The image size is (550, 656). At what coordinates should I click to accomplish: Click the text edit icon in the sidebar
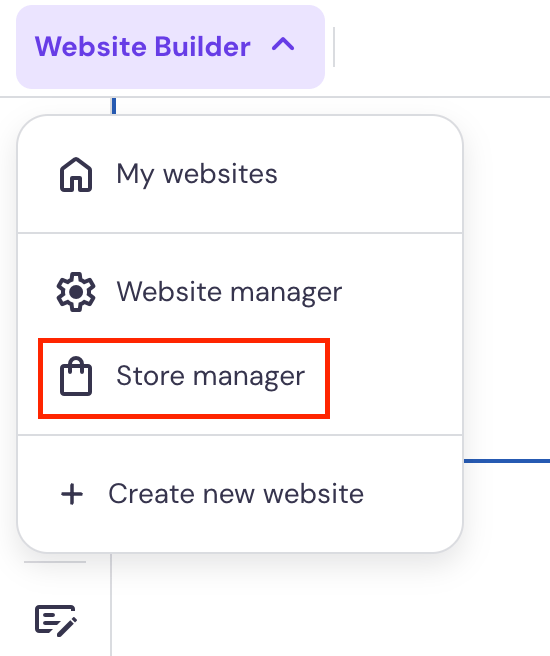point(56,621)
